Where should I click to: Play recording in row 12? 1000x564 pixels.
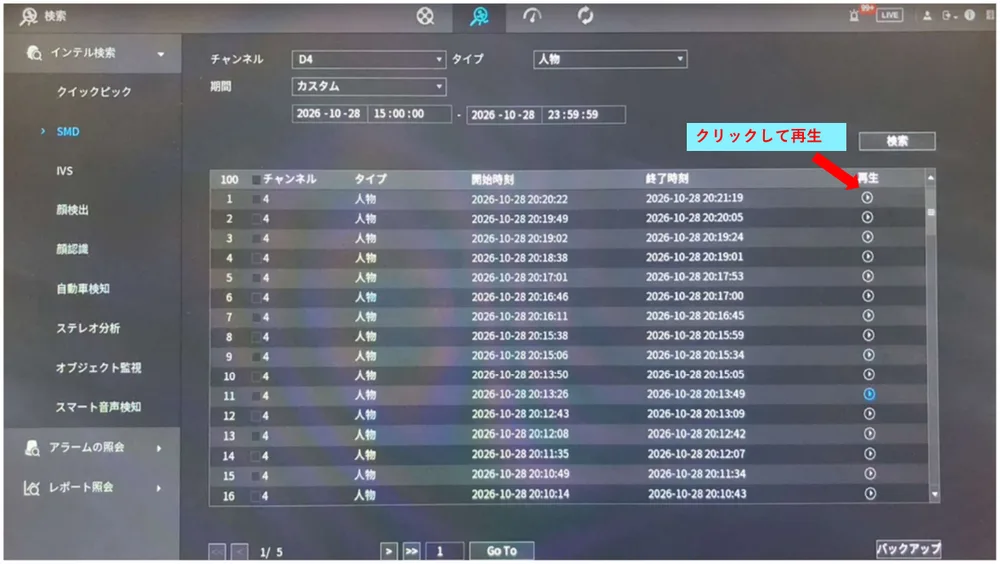click(869, 413)
